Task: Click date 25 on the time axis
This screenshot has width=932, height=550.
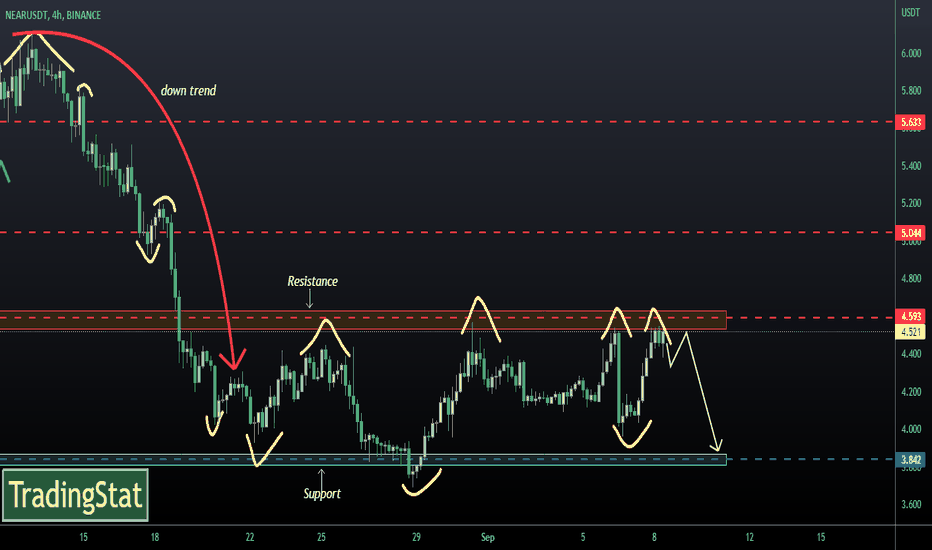Action: click(x=321, y=538)
